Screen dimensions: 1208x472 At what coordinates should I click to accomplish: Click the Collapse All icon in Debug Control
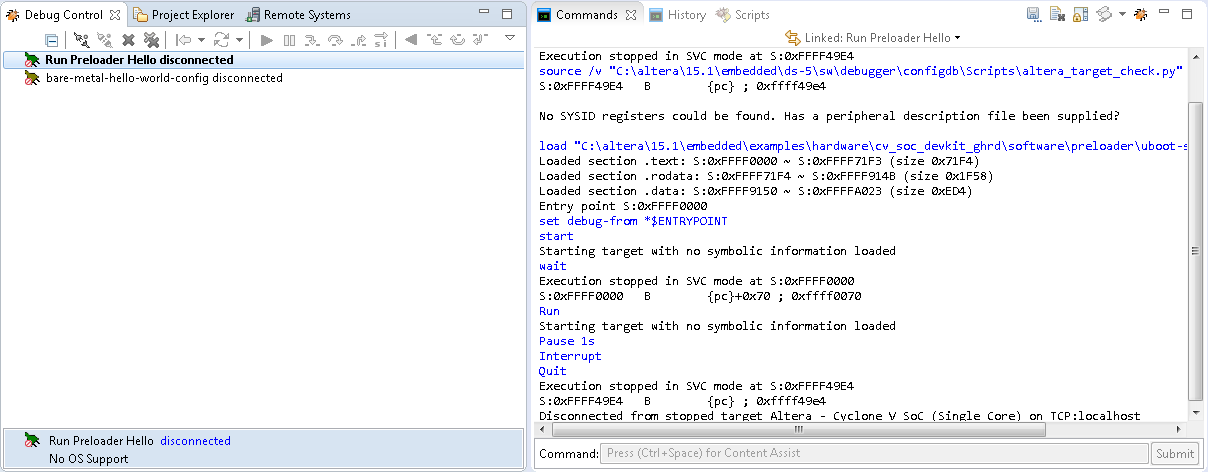(x=52, y=40)
